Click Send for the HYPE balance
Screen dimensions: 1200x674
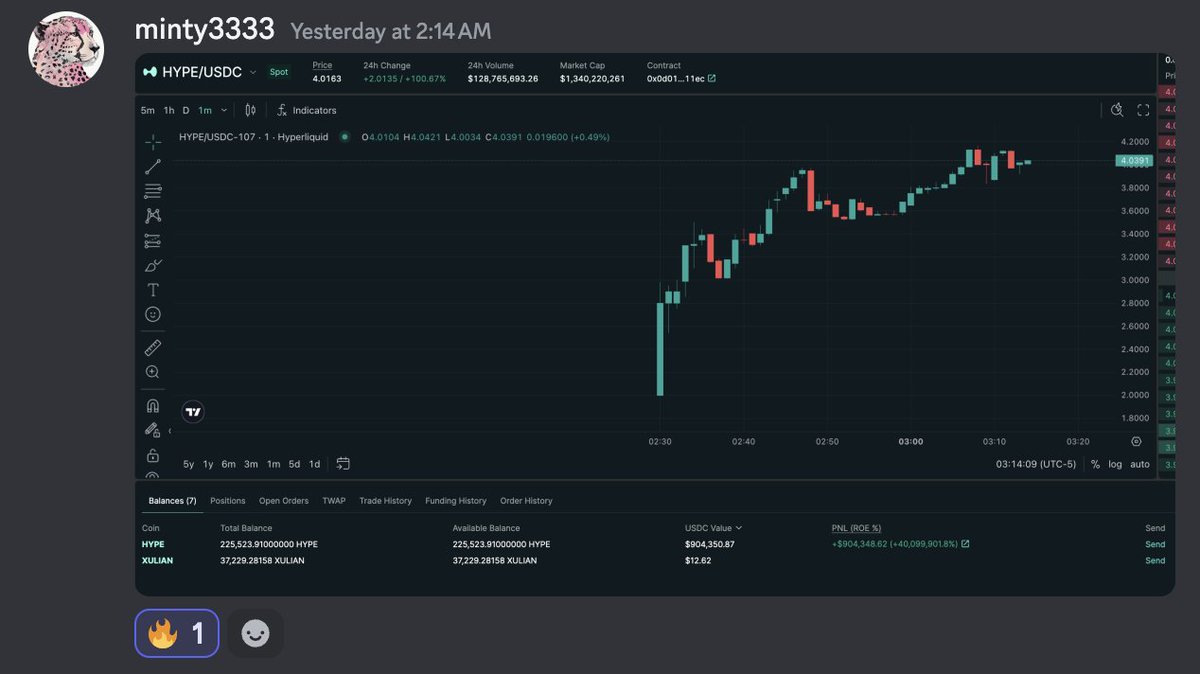click(1155, 544)
